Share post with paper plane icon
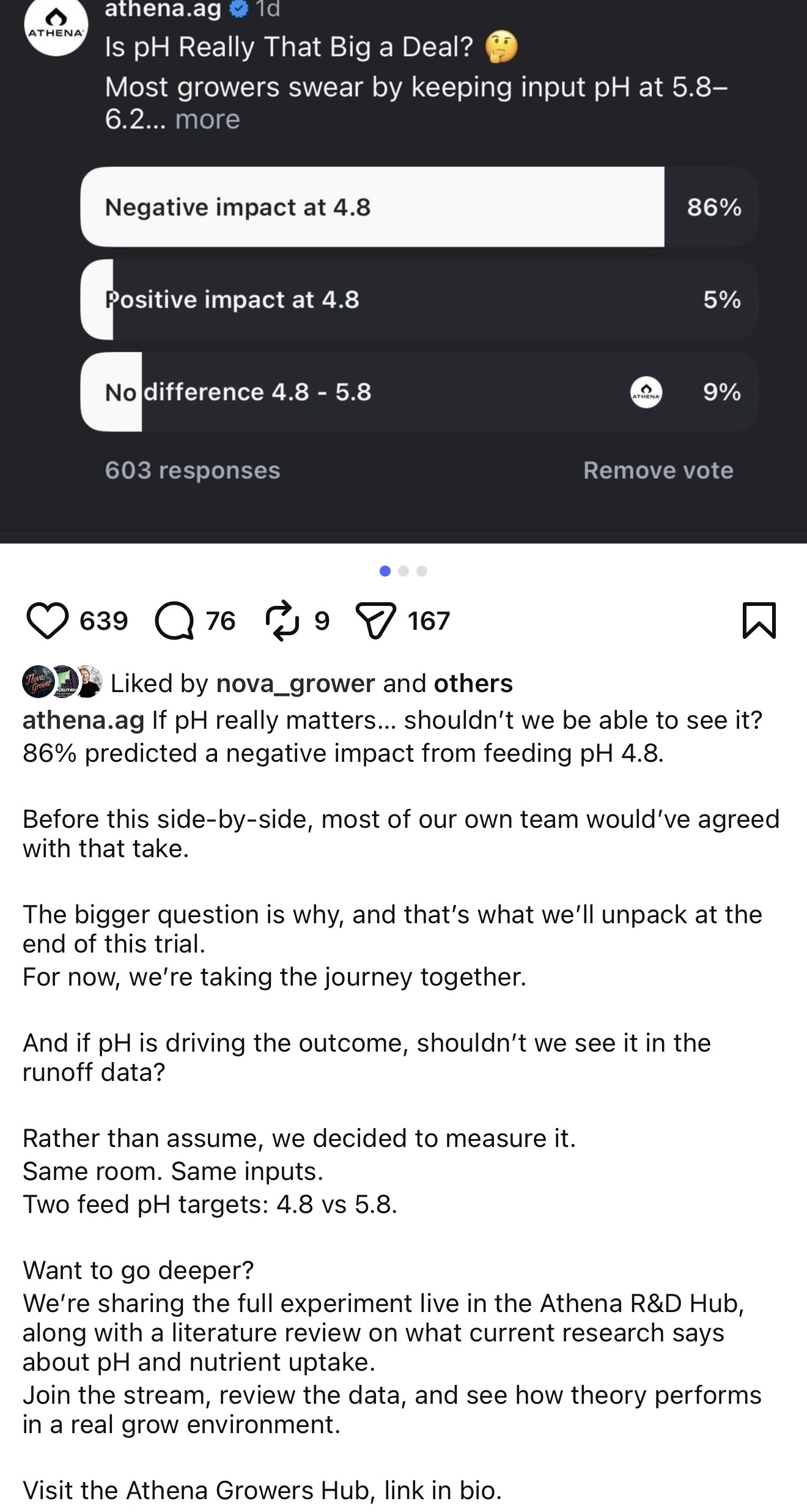 click(x=376, y=621)
